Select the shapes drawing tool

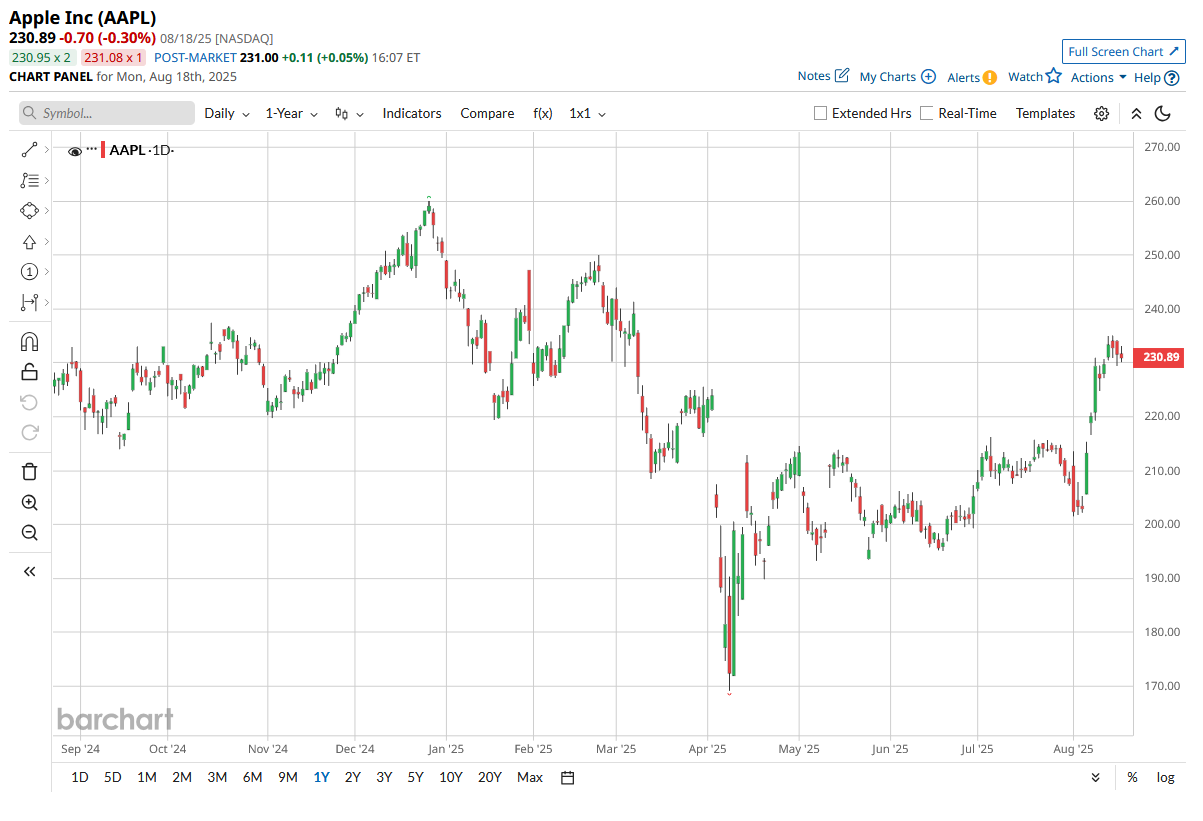pyautogui.click(x=29, y=211)
